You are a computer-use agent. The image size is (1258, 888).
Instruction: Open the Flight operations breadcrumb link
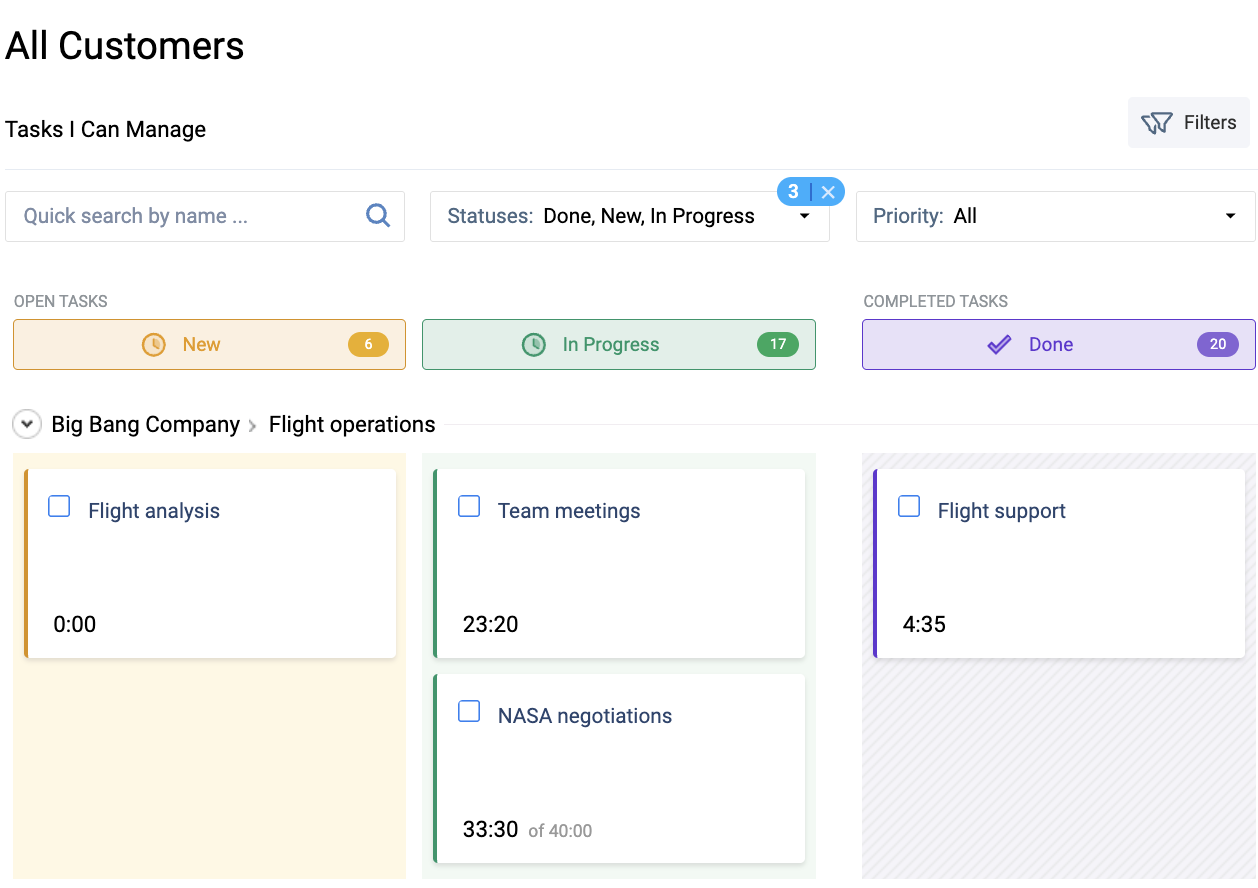352,424
